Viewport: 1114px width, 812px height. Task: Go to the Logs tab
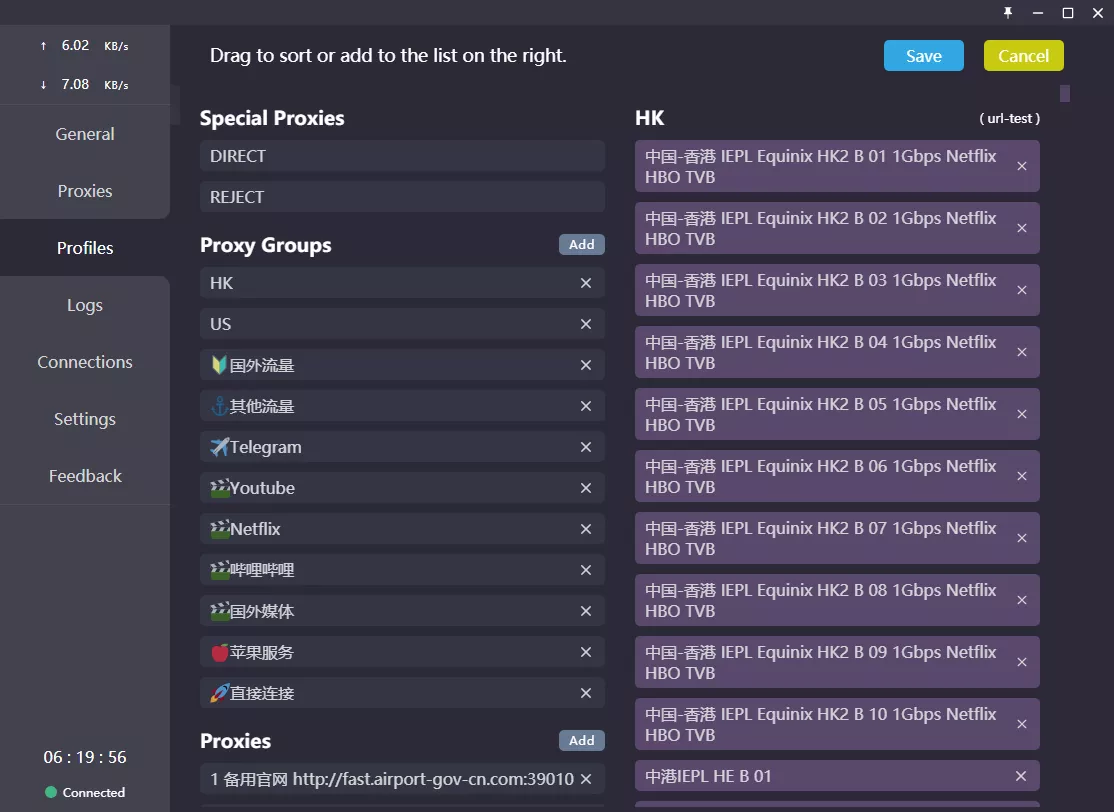point(85,305)
